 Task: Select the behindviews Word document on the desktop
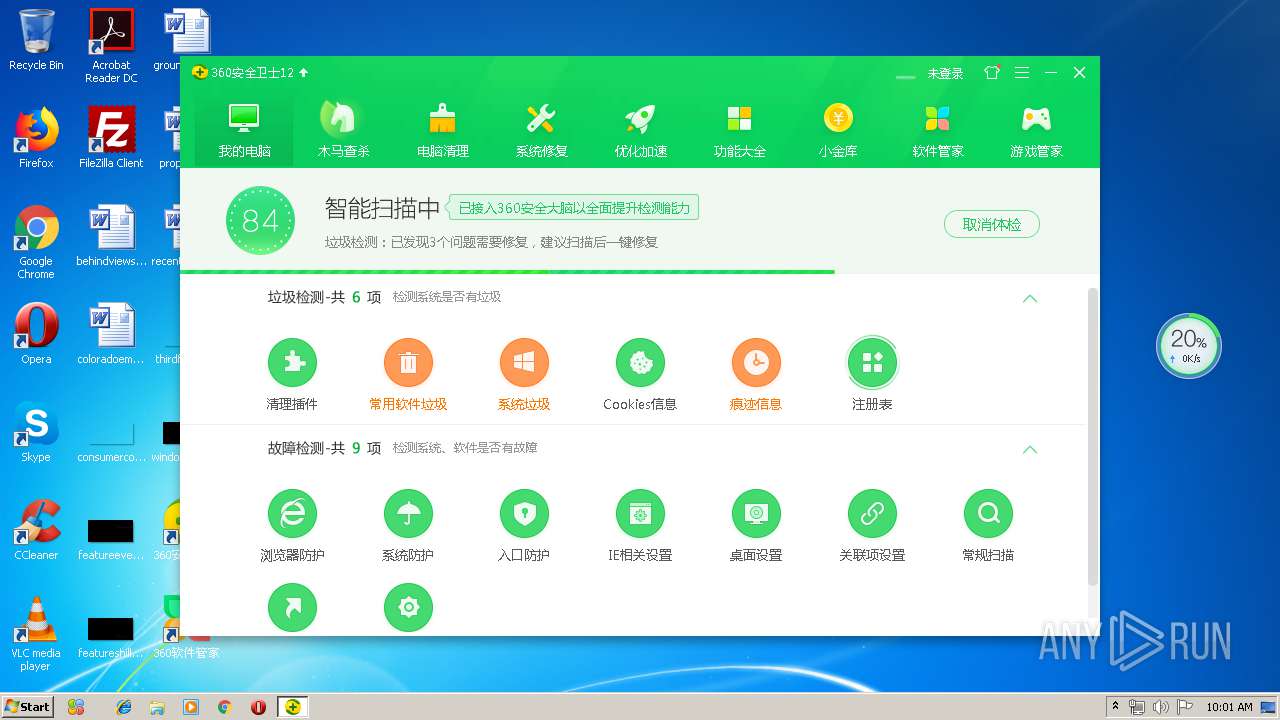(x=111, y=236)
